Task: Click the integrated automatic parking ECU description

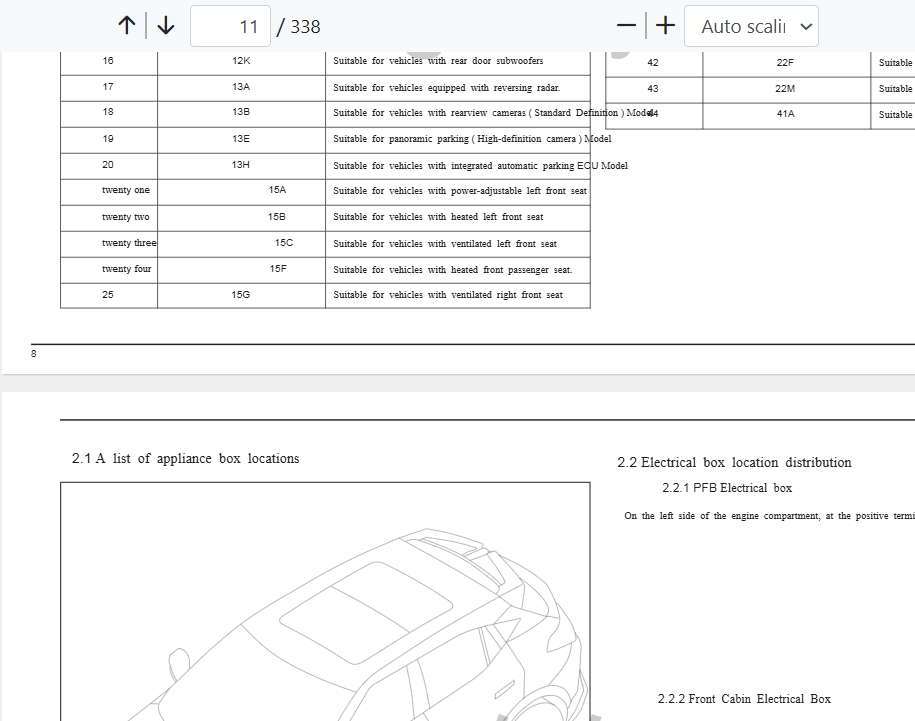Action: click(x=480, y=166)
